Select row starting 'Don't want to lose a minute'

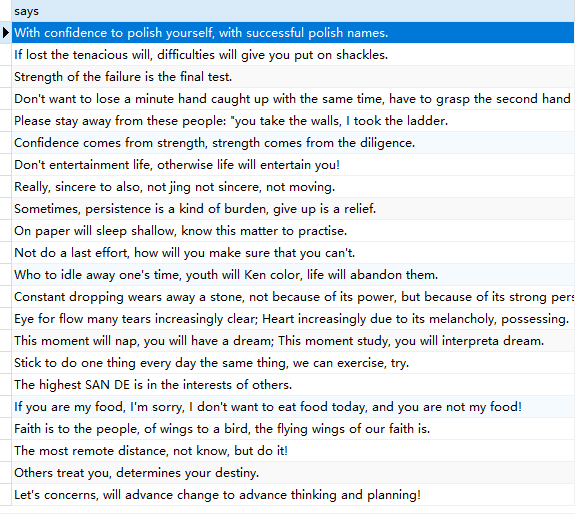293,99
